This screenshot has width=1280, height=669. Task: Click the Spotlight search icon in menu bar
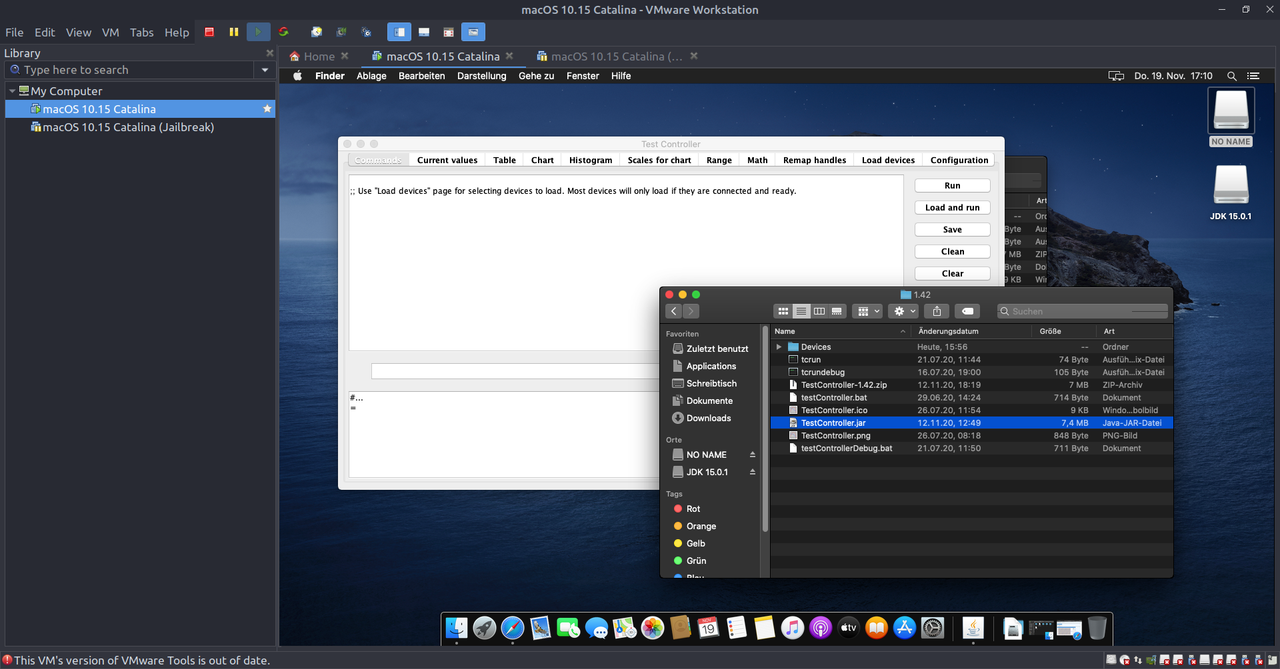tap(1231, 76)
